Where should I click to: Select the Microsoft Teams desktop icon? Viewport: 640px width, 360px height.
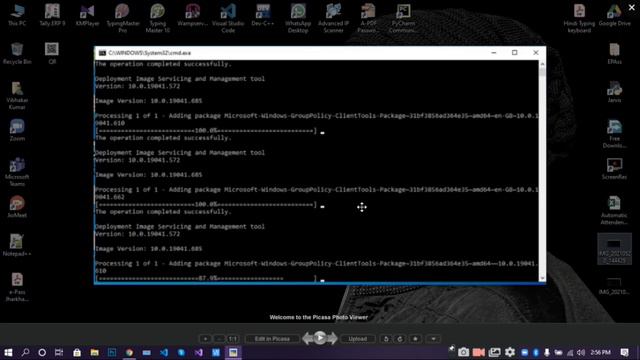tap(17, 172)
